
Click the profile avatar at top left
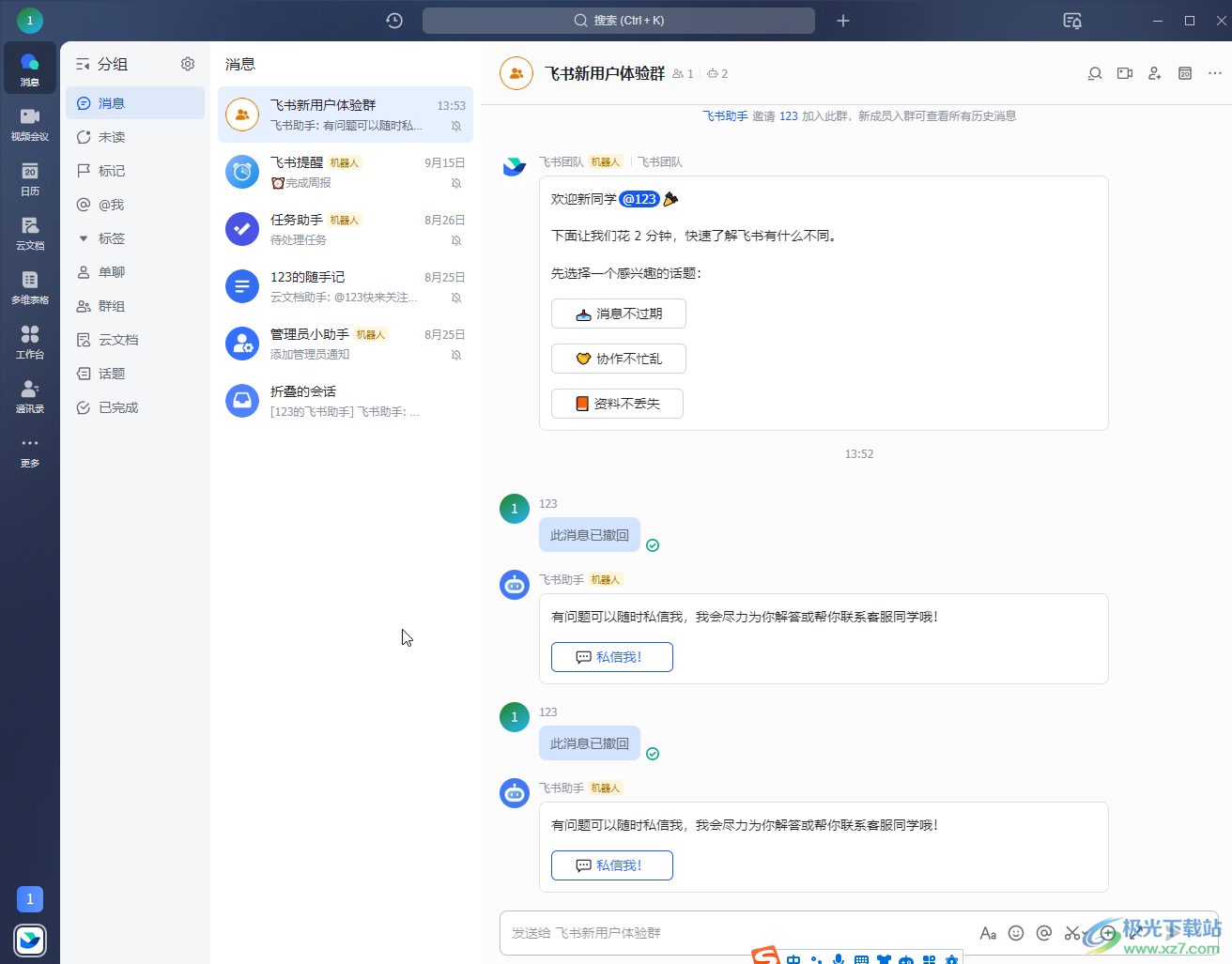point(30,20)
